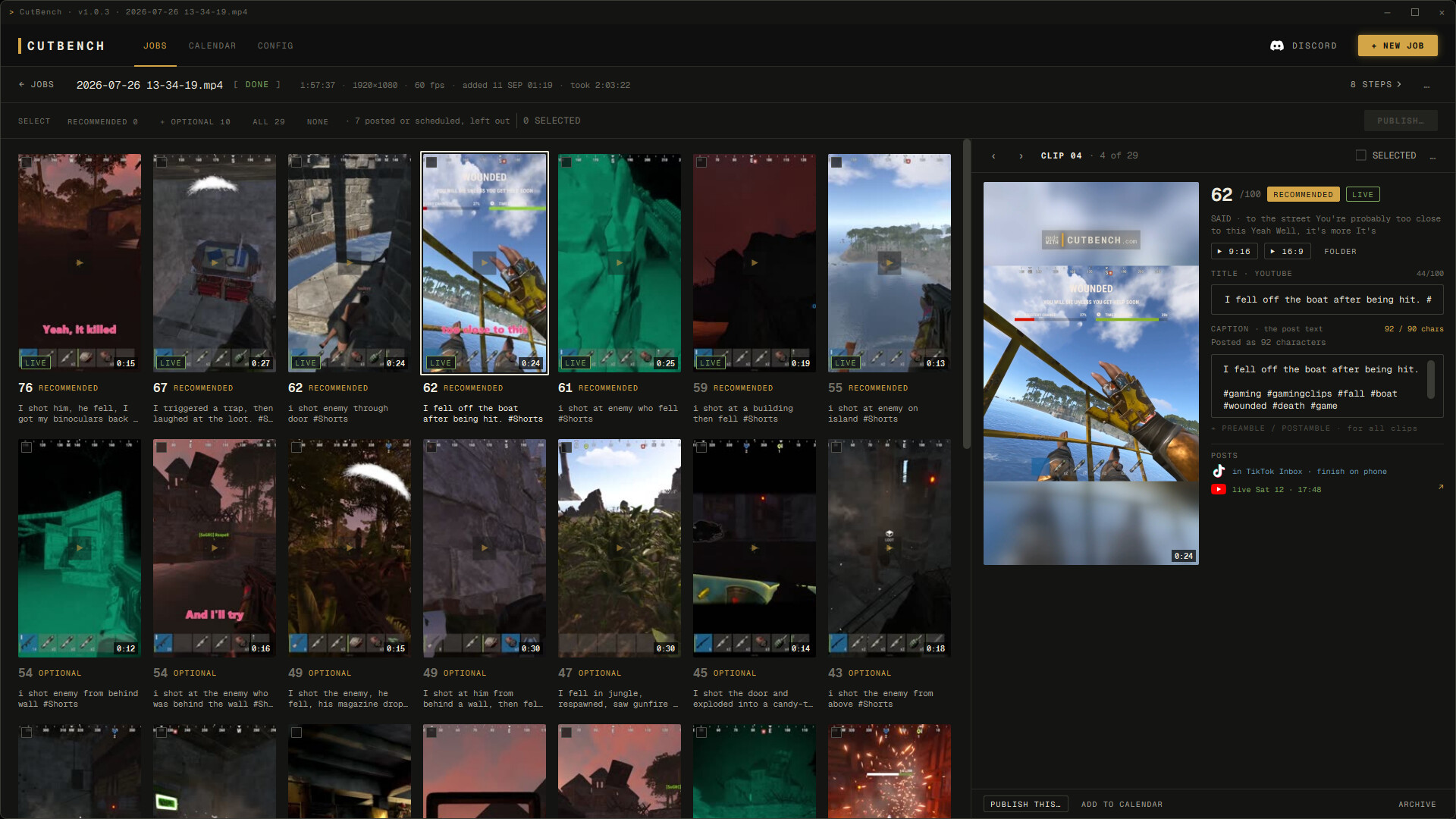The height and width of the screenshot is (819, 1456).
Task: Click the Cutbench logo
Action: [61, 46]
